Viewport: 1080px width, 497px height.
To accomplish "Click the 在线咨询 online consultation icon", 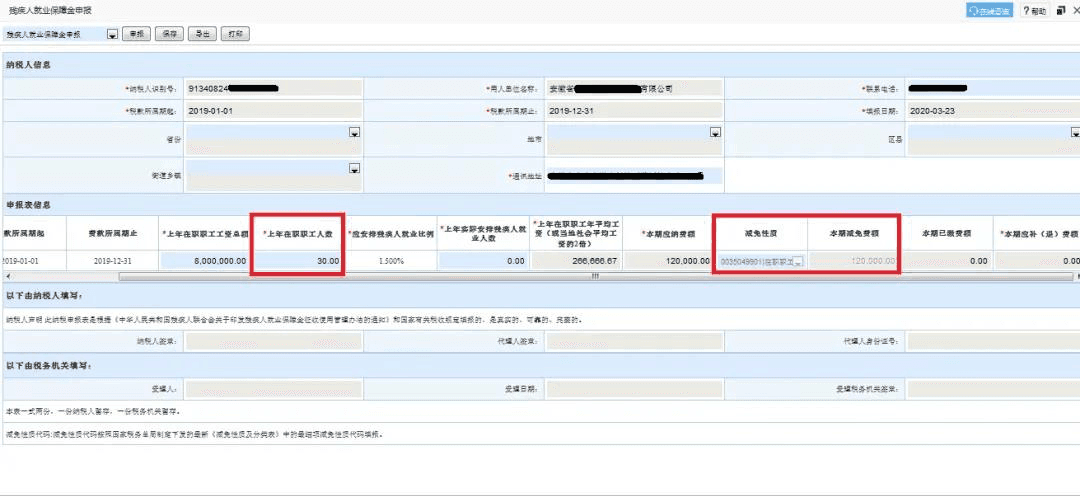I will (988, 11).
